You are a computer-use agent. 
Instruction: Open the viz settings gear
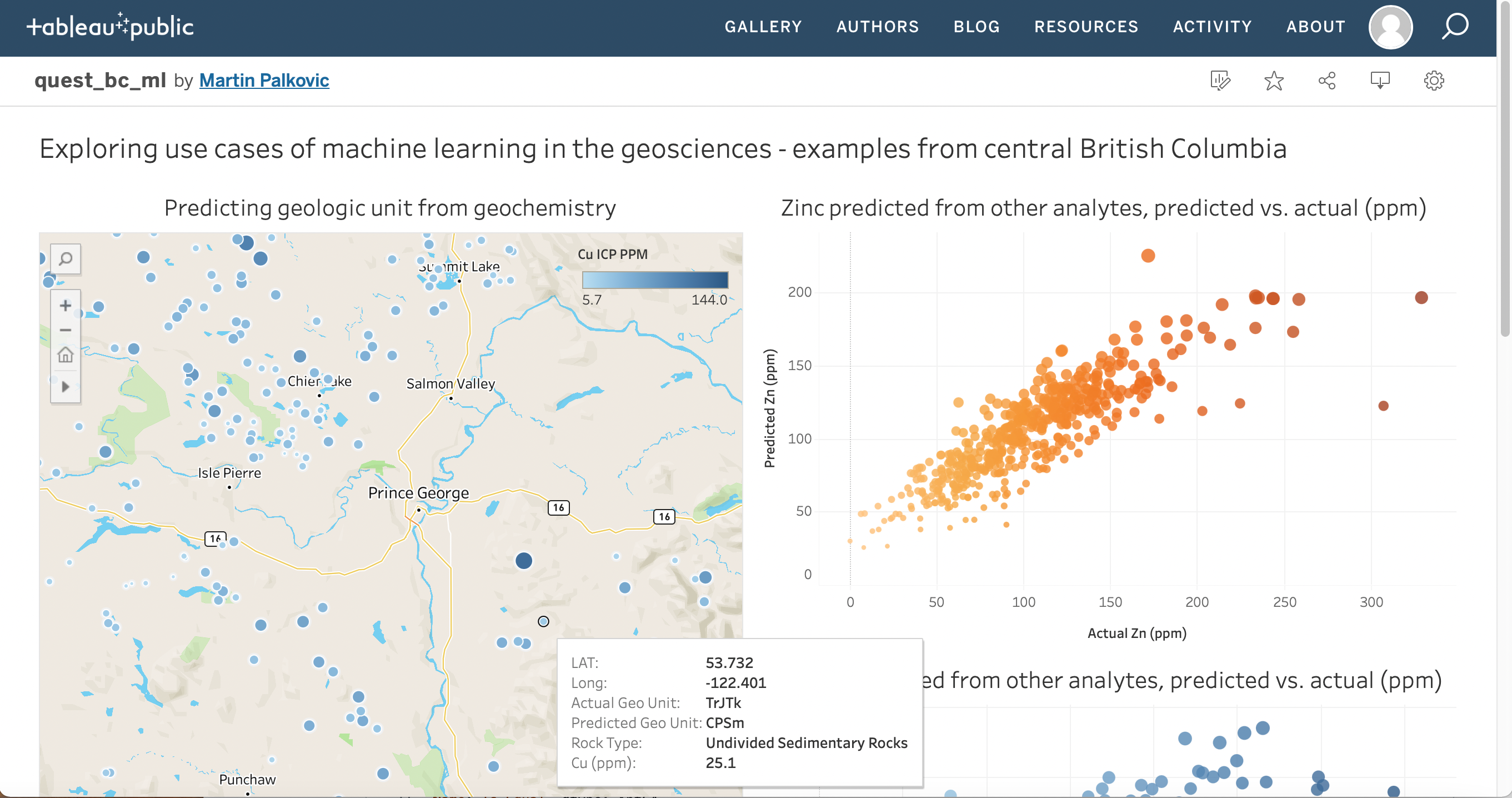pos(1433,81)
